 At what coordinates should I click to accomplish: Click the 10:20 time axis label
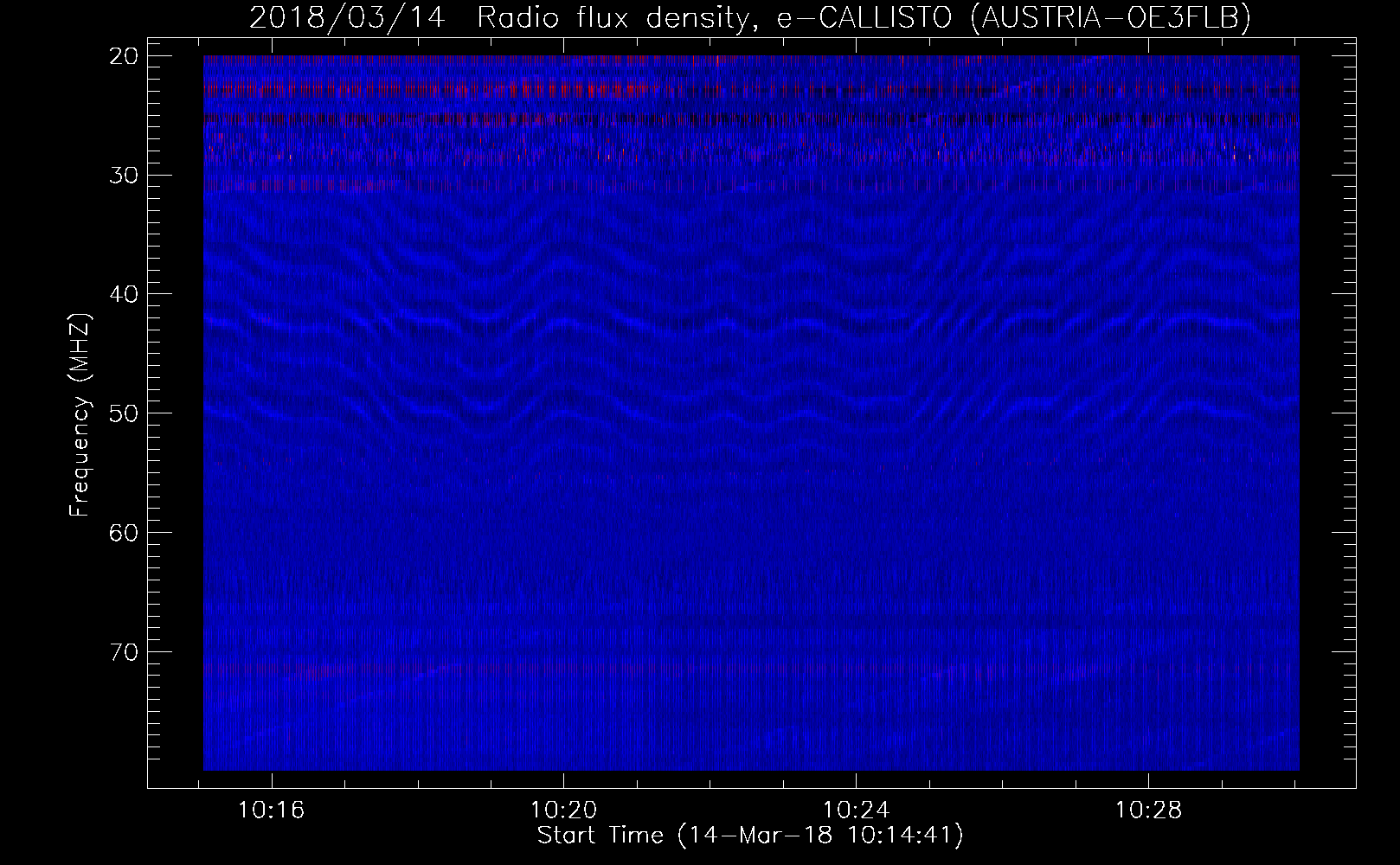click(x=564, y=811)
